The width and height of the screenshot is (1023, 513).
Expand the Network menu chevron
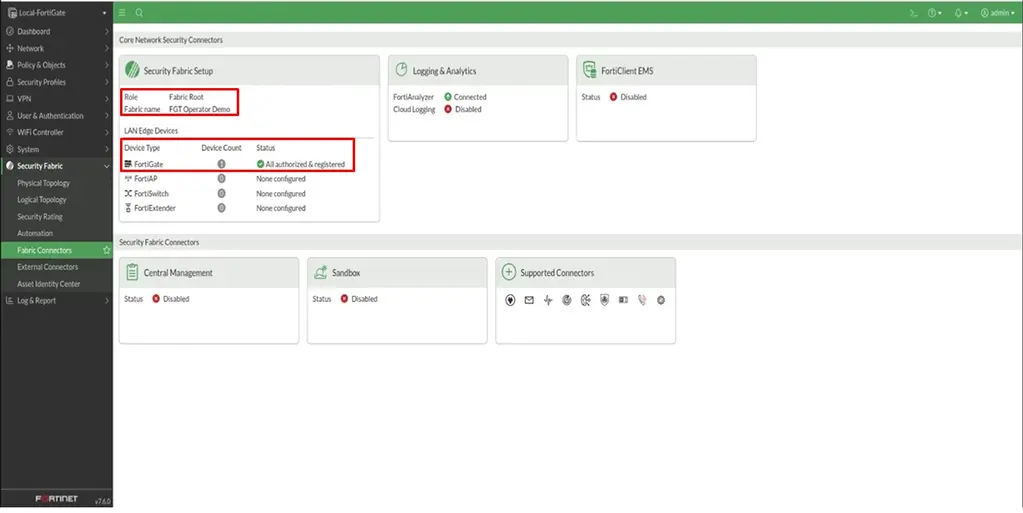tap(106, 48)
